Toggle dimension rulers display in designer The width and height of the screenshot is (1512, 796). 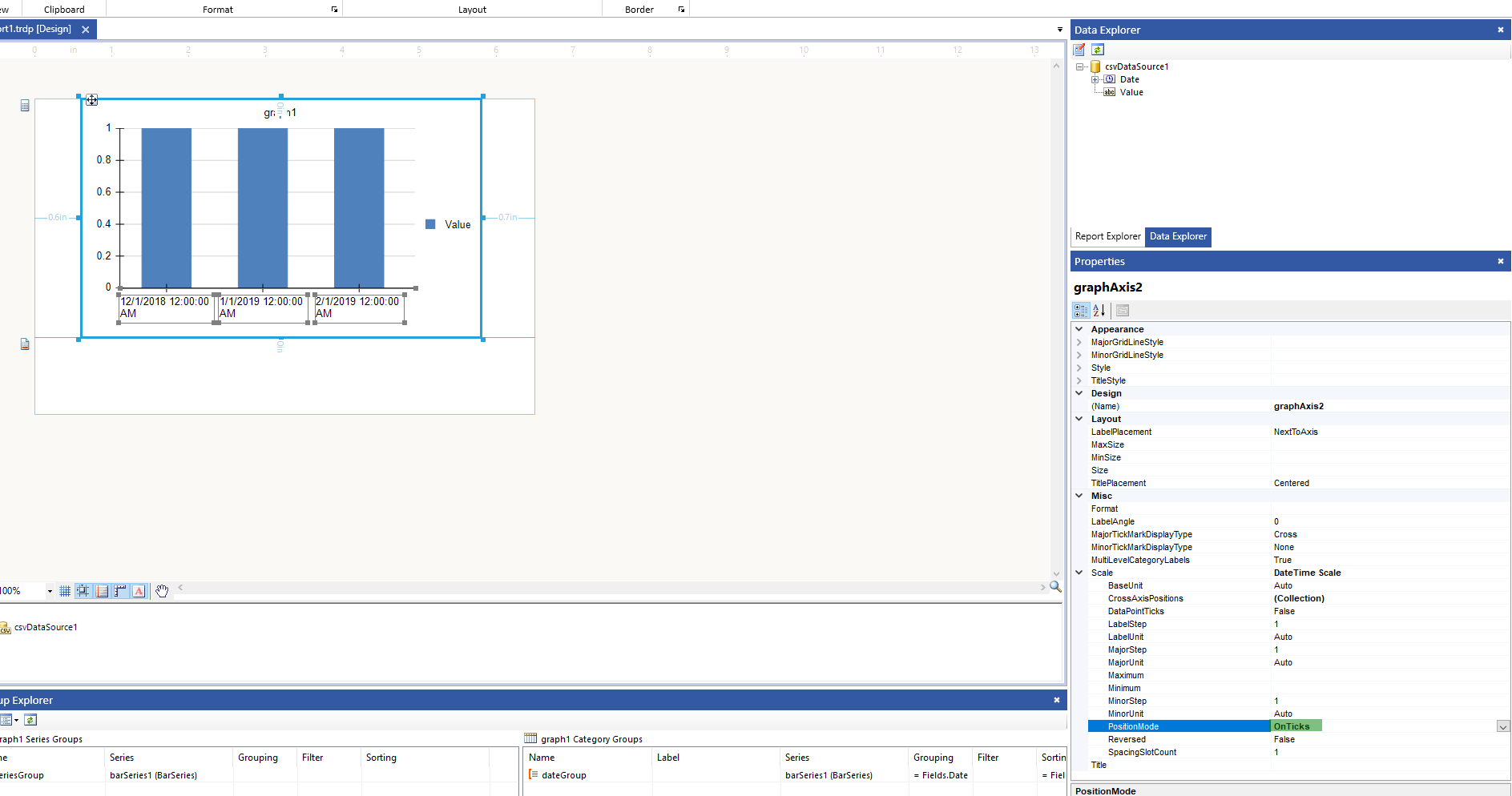(120, 591)
